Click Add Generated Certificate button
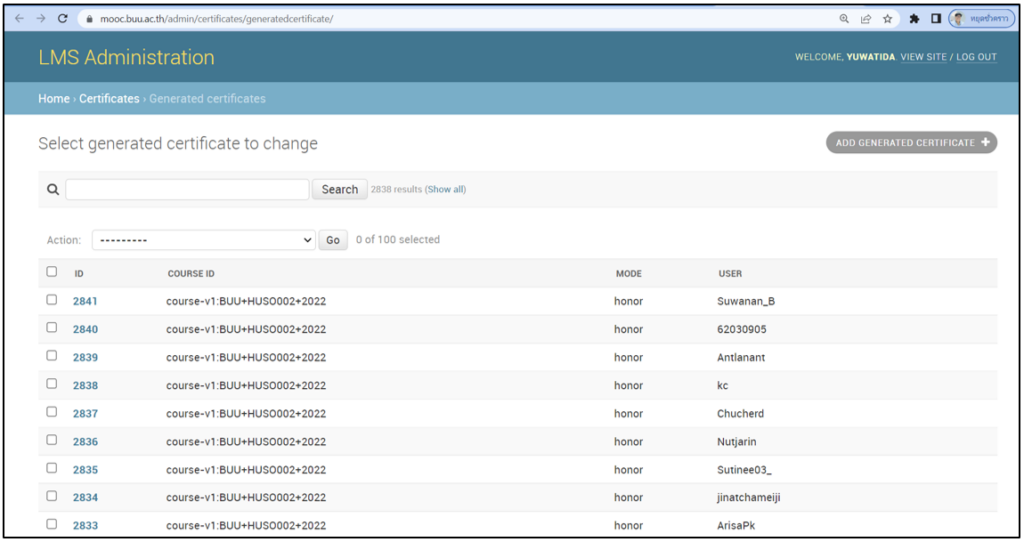Viewport: 1024px width, 542px height. pyautogui.click(x=911, y=143)
